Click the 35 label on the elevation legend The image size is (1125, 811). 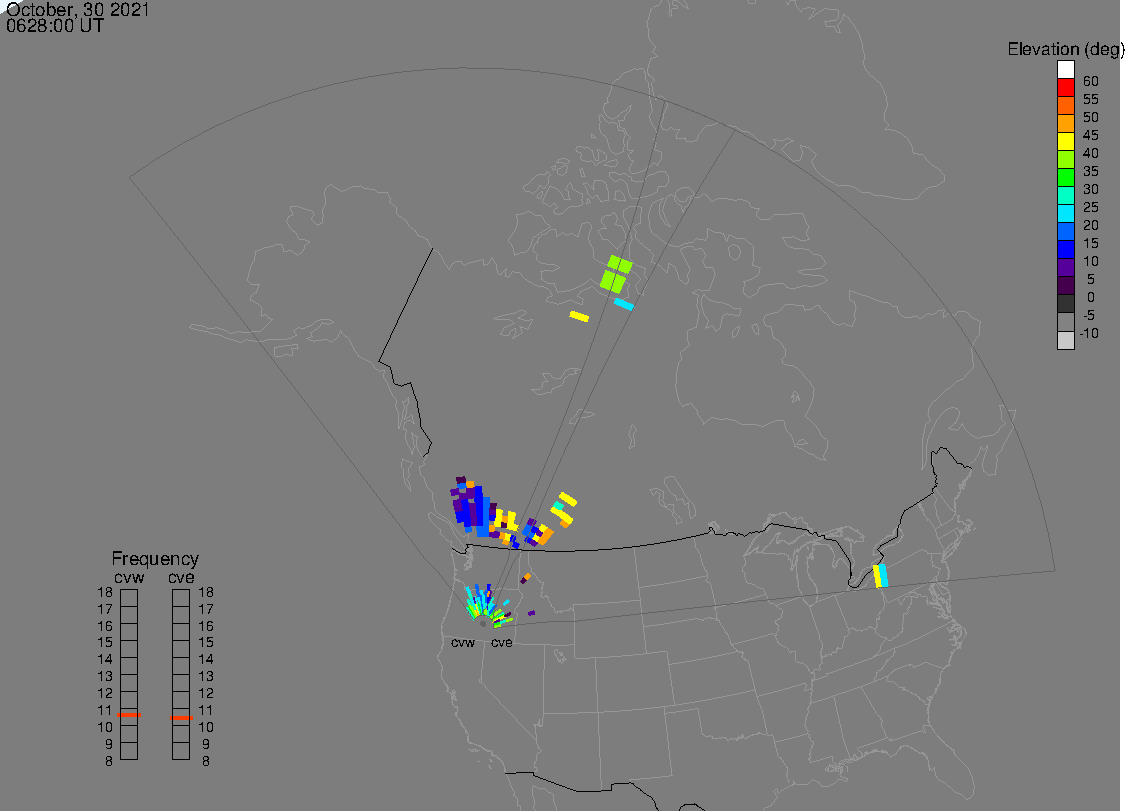pos(1091,171)
